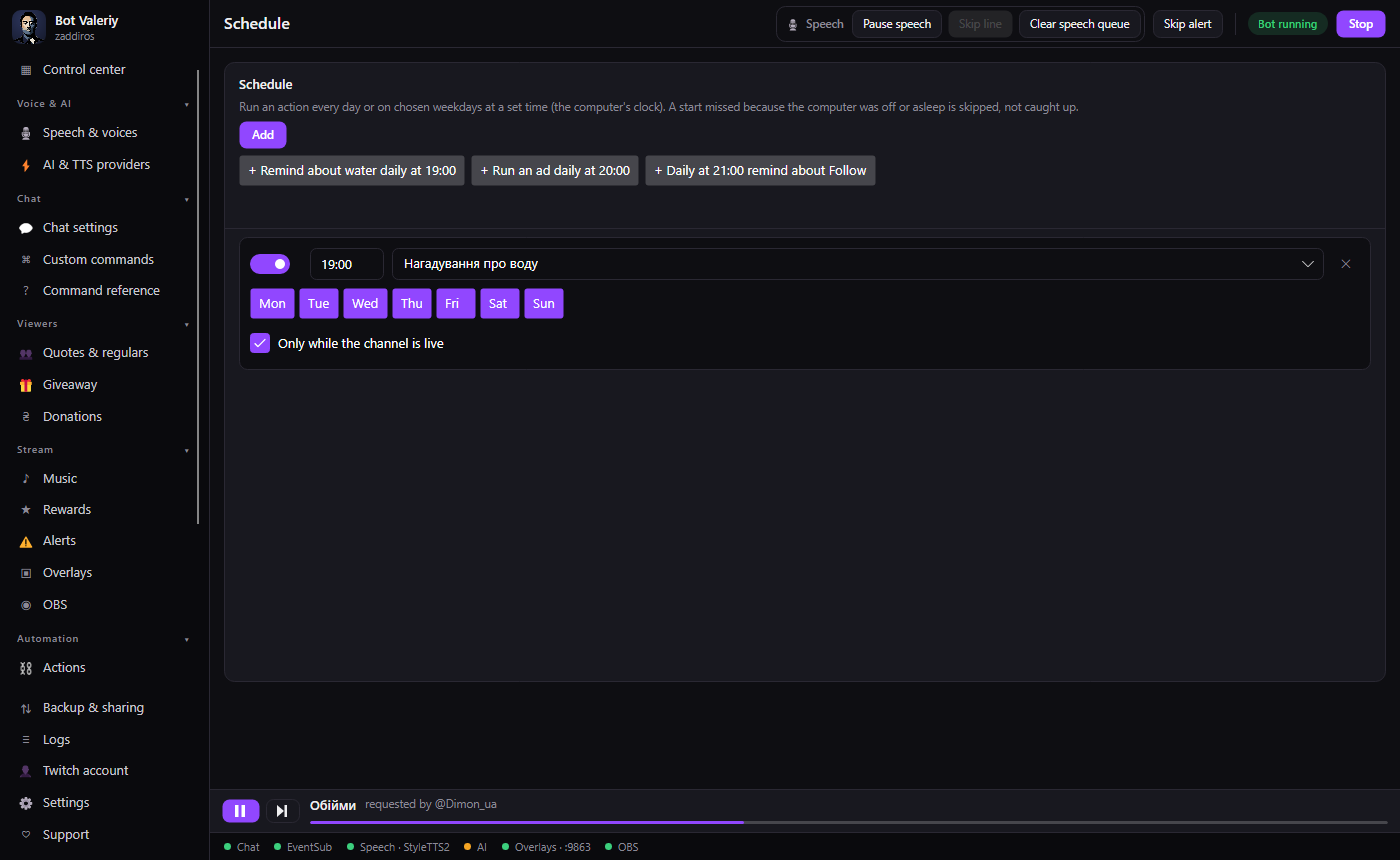This screenshot has height=860, width=1400.
Task: Click the Bot Valeriy avatar image
Action: pos(29,27)
